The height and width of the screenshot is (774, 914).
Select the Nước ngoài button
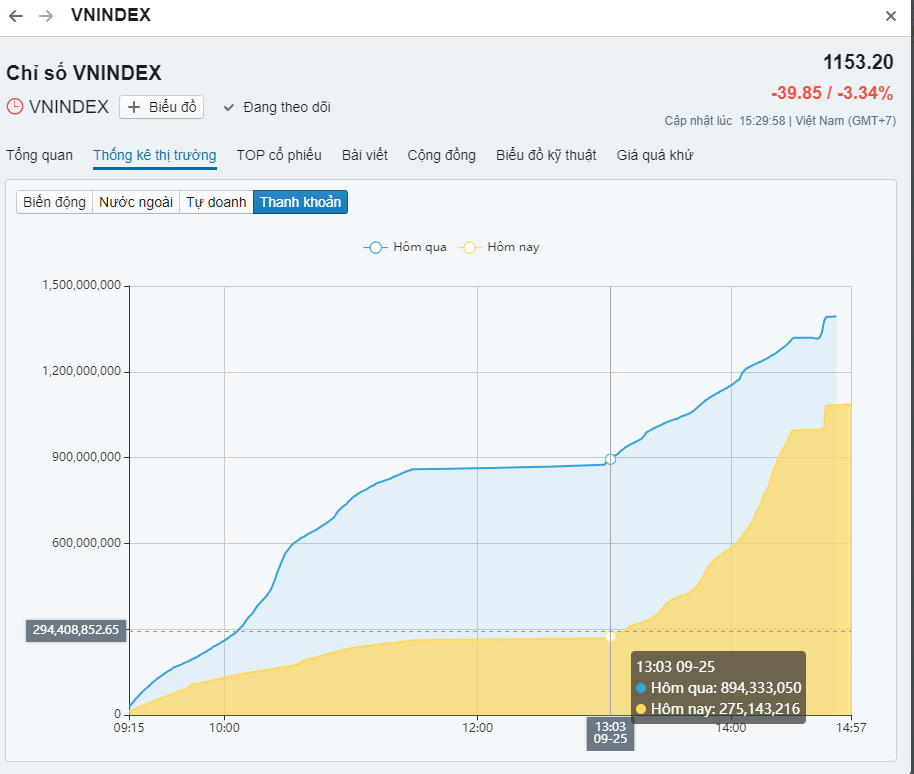pos(136,202)
